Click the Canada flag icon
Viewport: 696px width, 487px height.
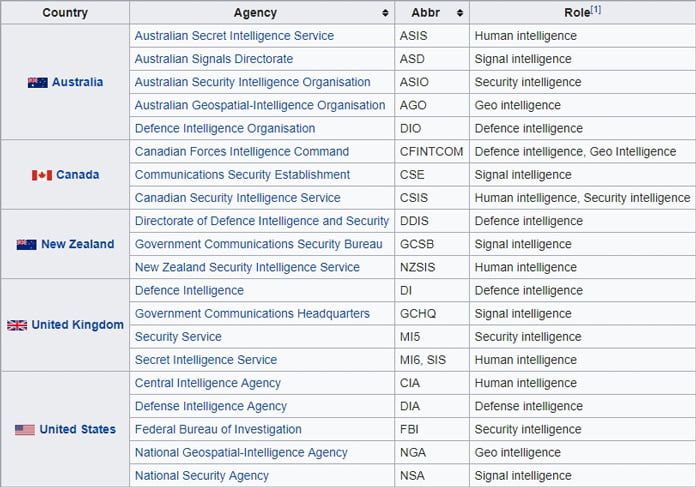coord(42,175)
